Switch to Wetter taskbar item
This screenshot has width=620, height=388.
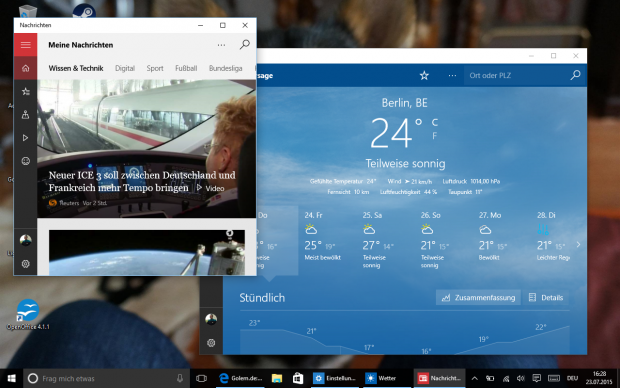[387, 379]
